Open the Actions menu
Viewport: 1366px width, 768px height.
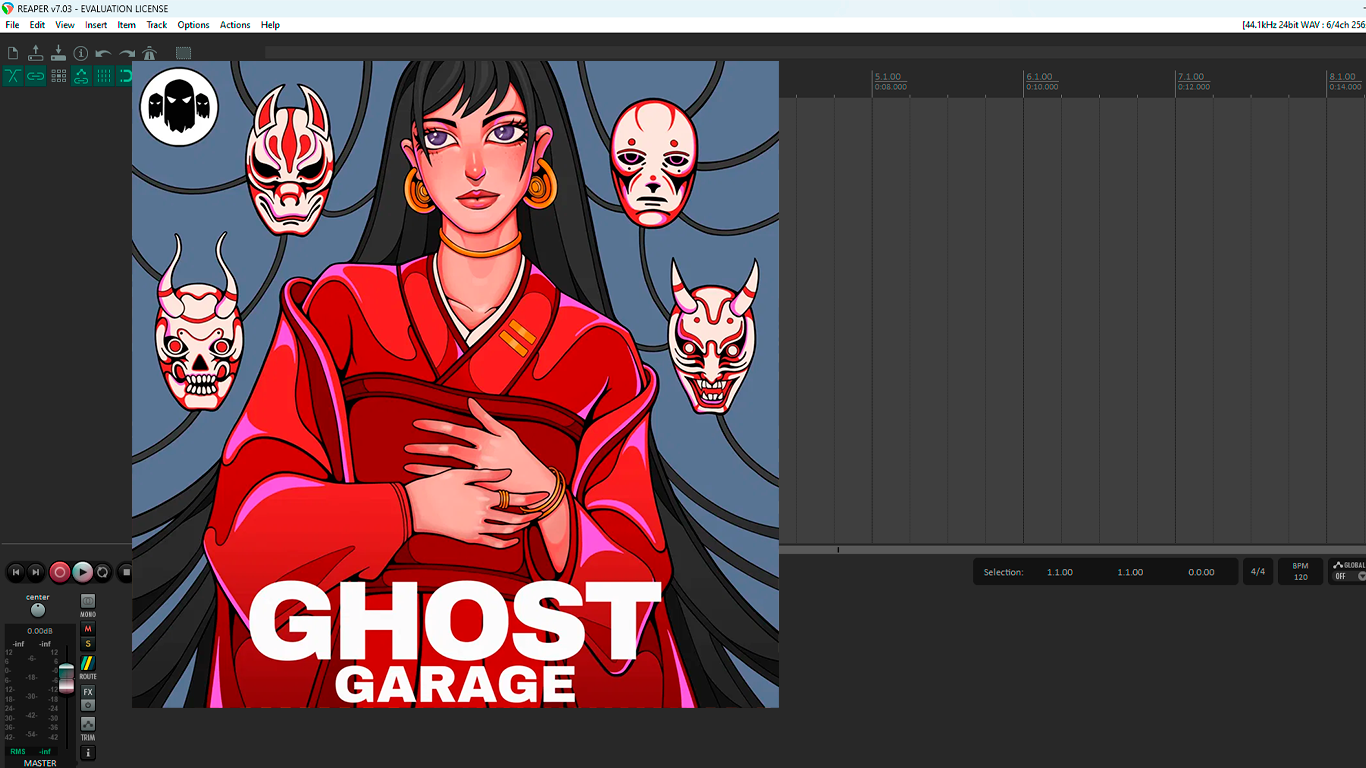(x=235, y=25)
